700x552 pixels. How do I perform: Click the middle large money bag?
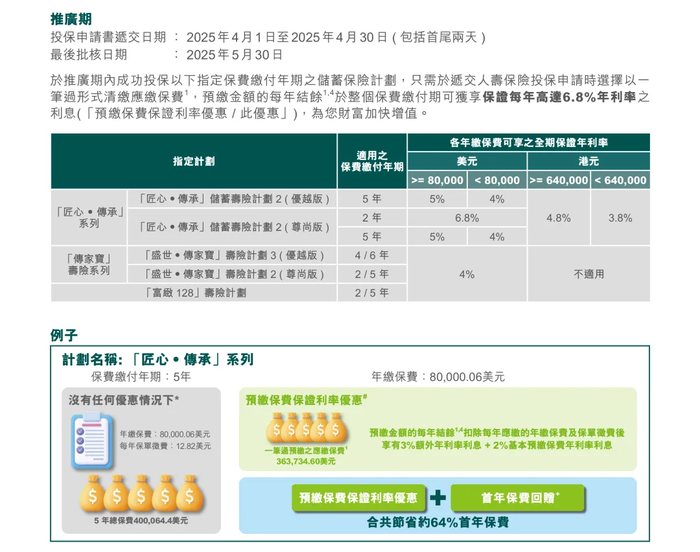coord(141,493)
